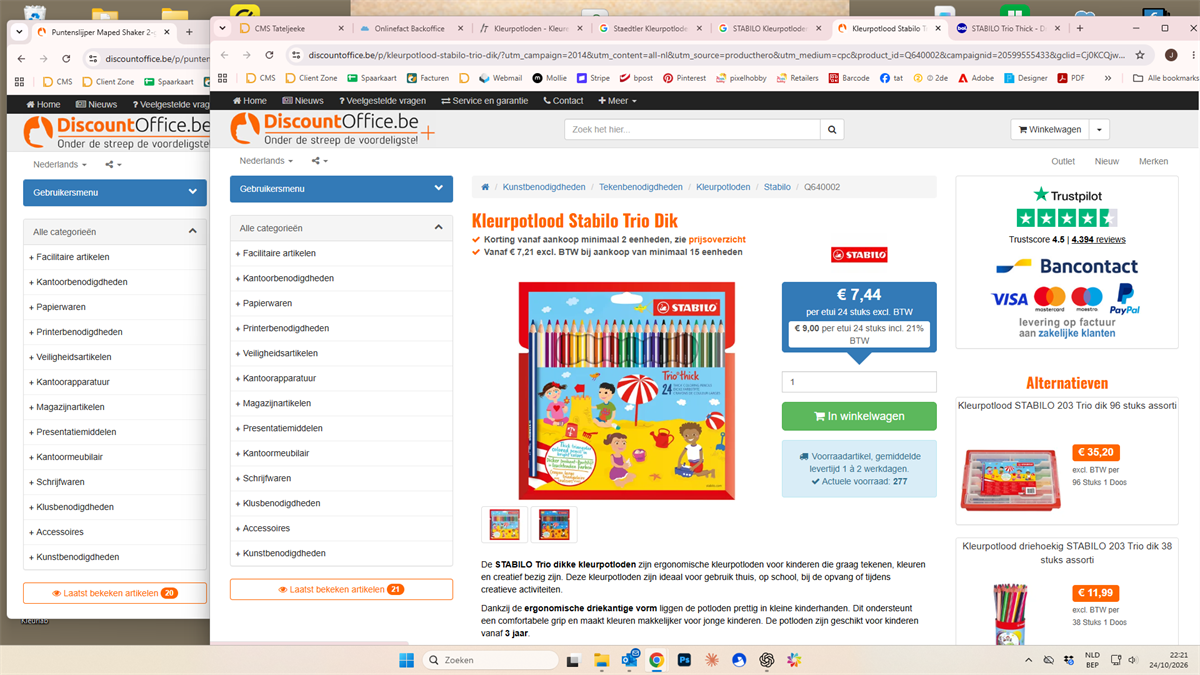Click the share icon next to Nederlands
Image resolution: width=1200 pixels, height=675 pixels.
pyautogui.click(x=319, y=161)
